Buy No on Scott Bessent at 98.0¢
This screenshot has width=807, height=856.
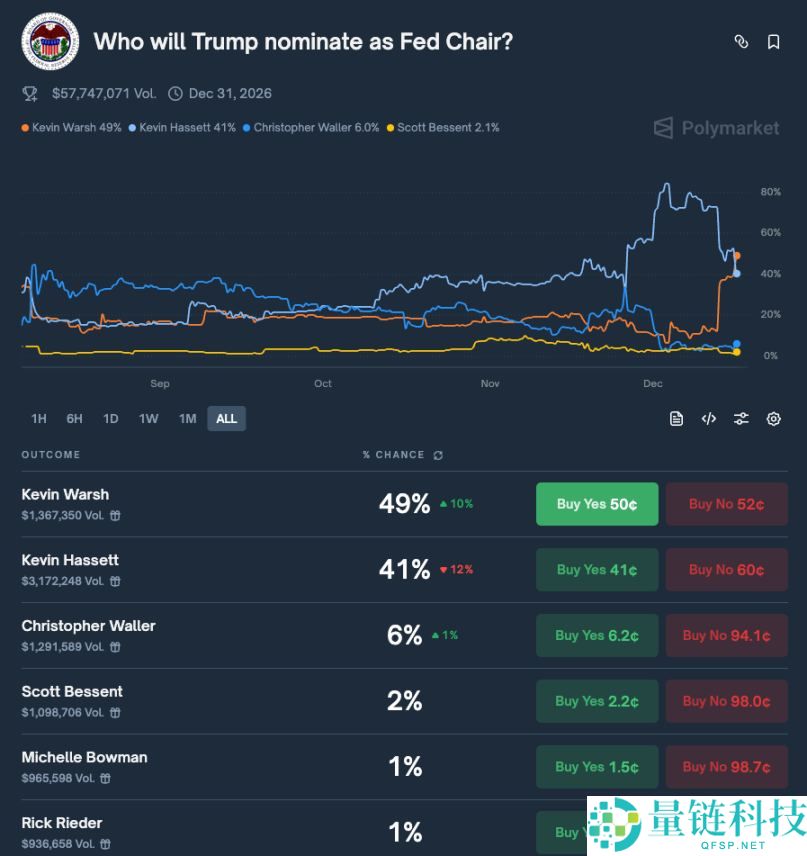726,701
